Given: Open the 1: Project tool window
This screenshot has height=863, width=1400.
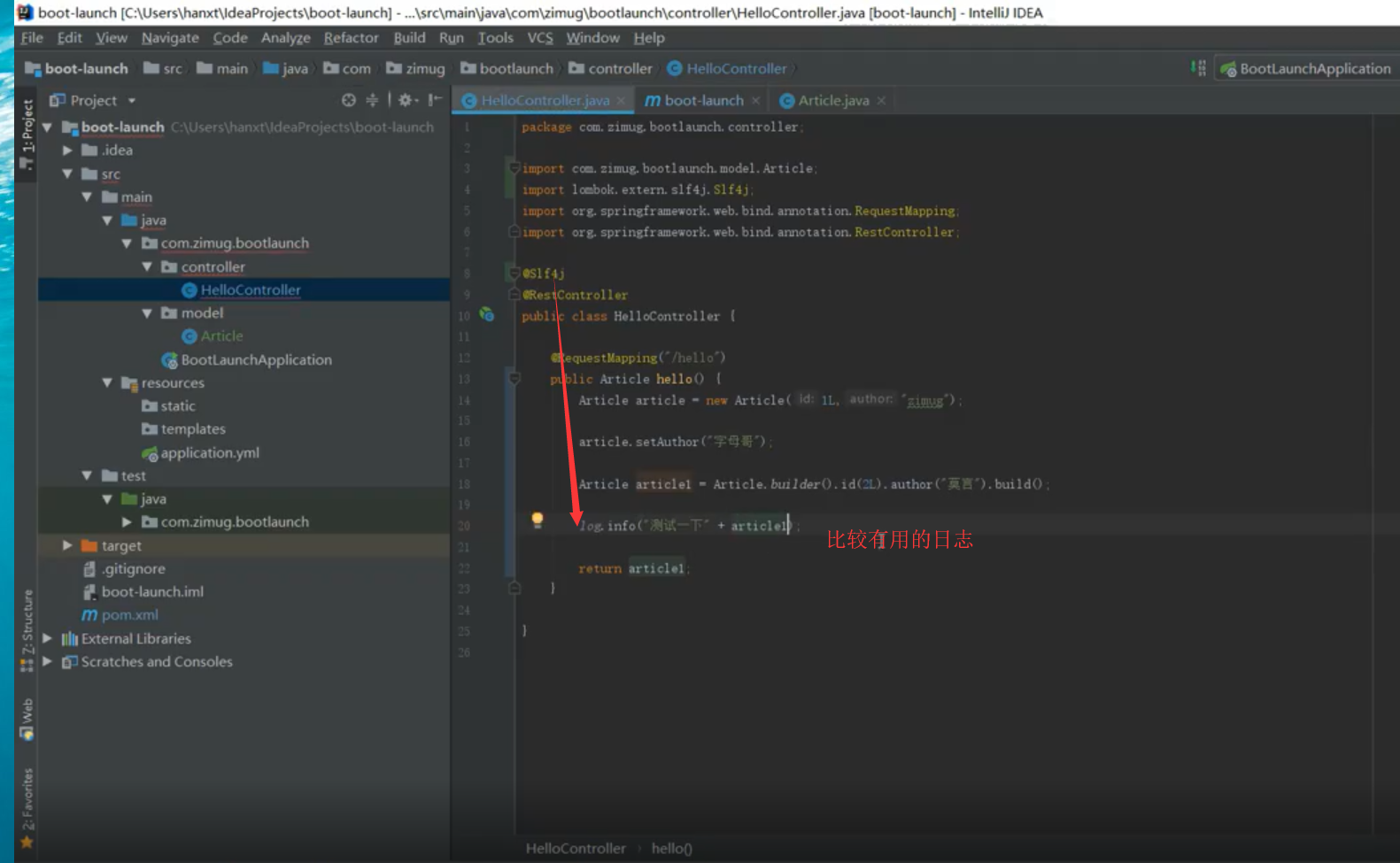Looking at the screenshot, I should coord(27,134).
